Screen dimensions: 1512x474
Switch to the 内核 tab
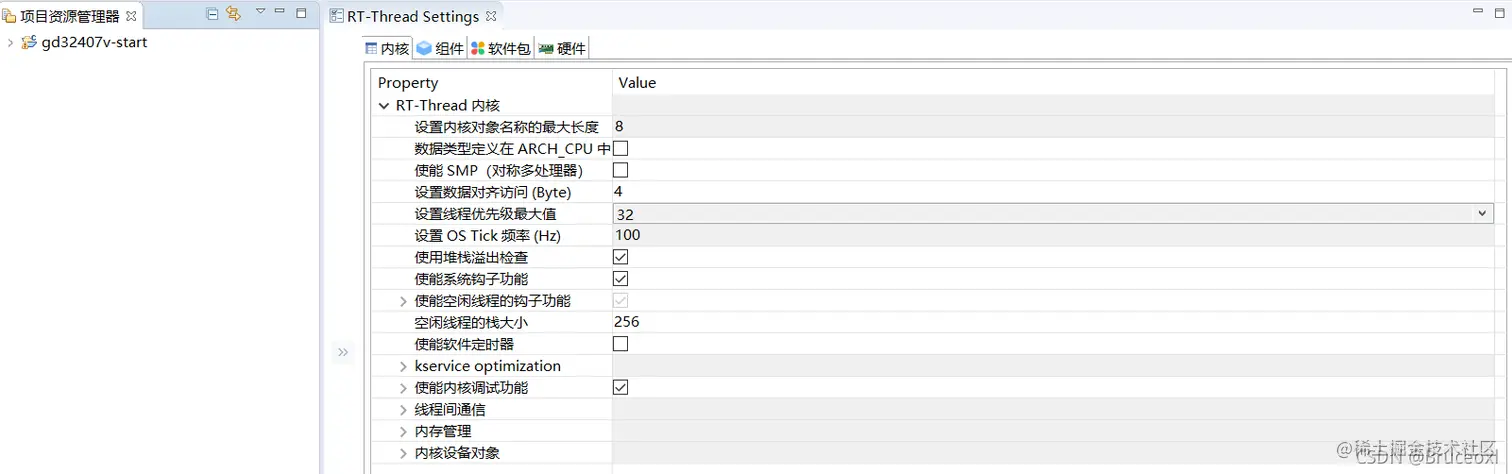tap(387, 48)
